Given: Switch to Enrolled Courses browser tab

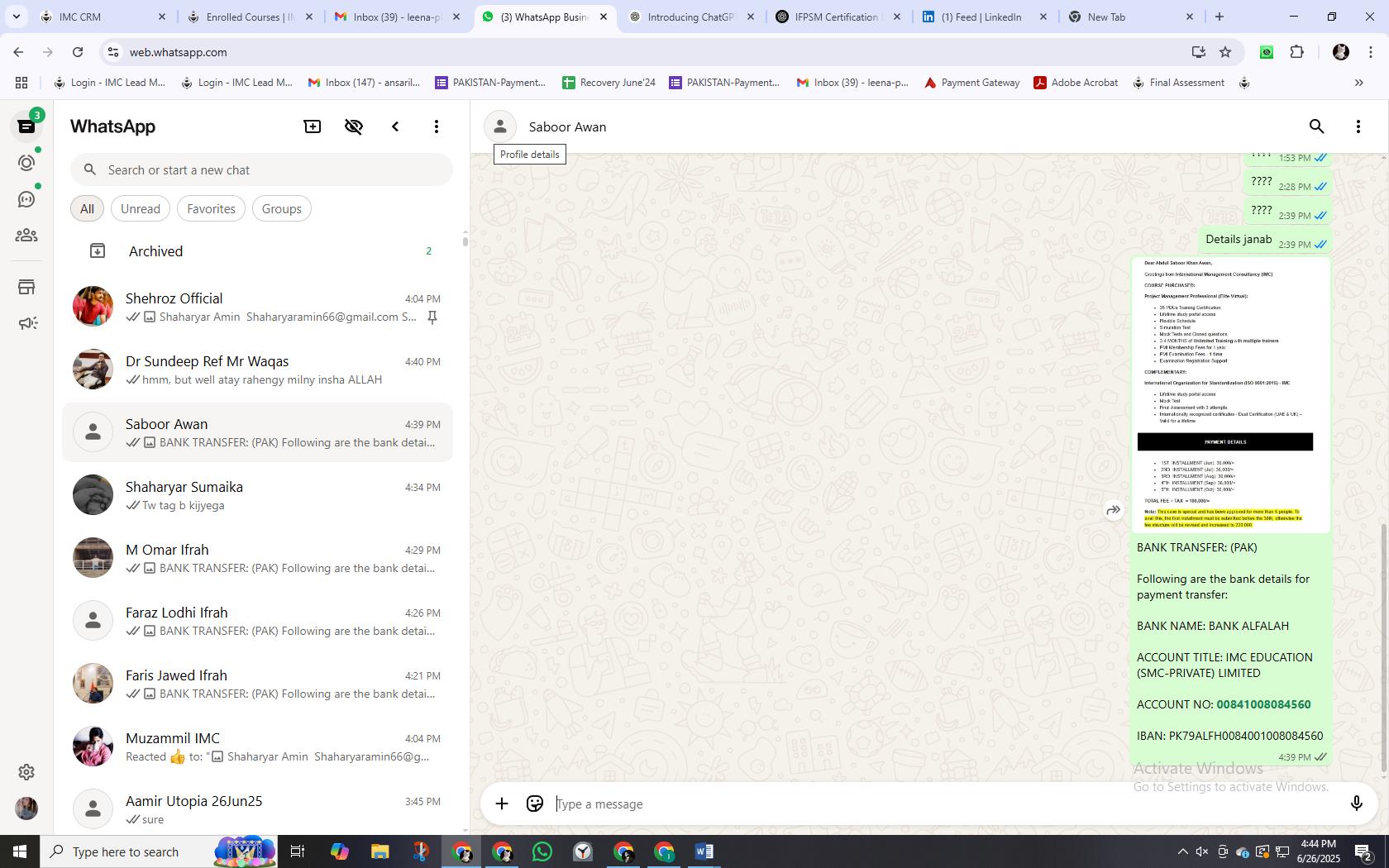Looking at the screenshot, I should coord(248,17).
